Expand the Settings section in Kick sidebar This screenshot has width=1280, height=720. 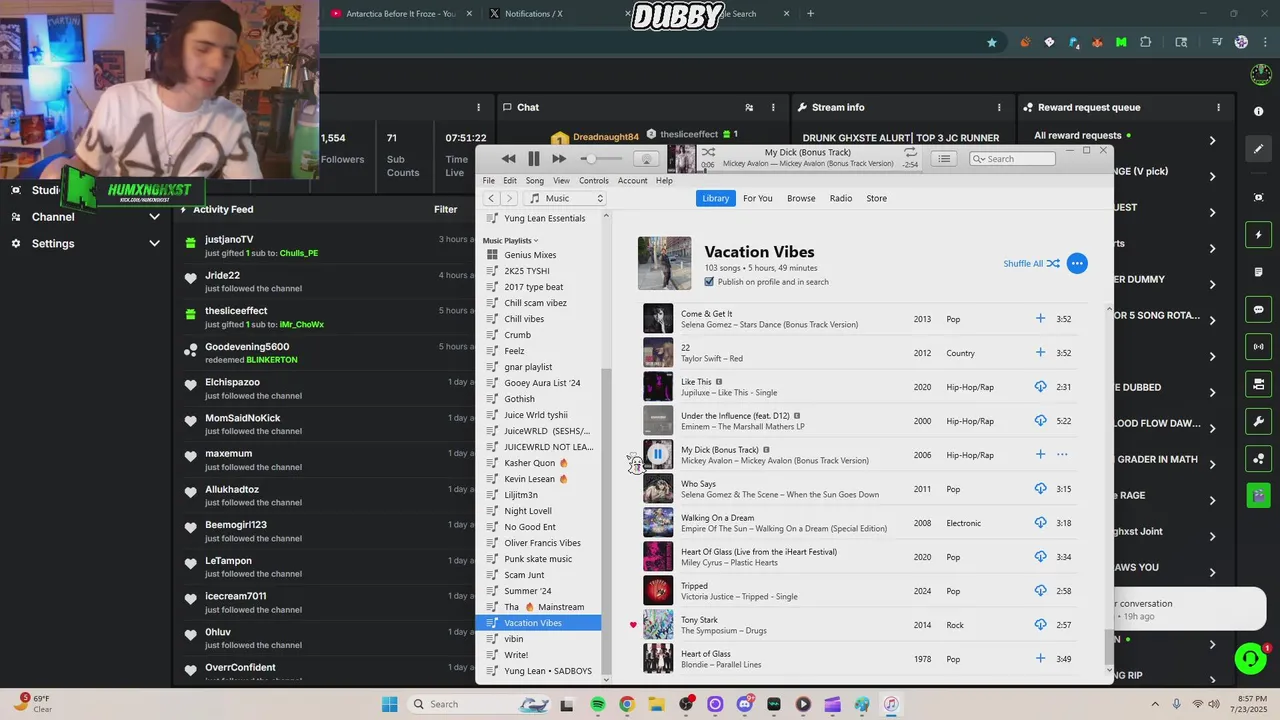click(x=154, y=243)
